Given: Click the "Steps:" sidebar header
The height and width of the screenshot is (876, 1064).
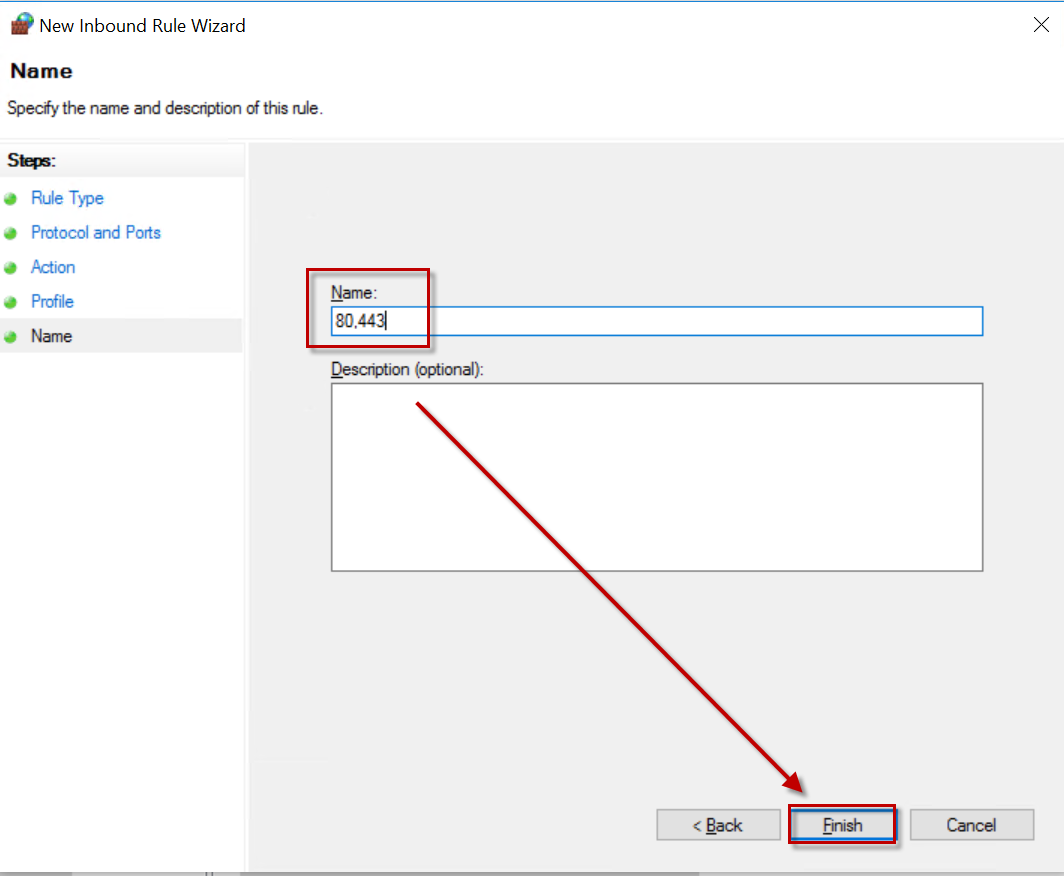Looking at the screenshot, I should pos(32,160).
